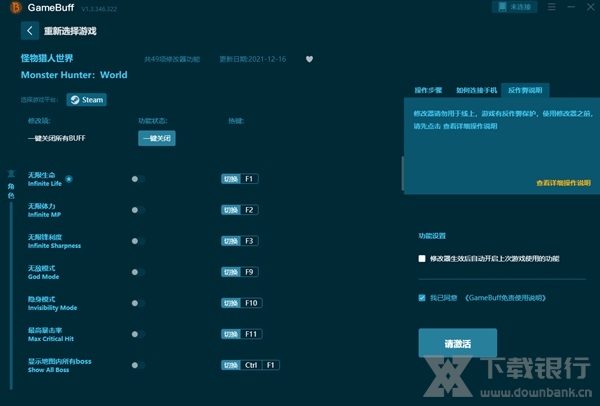This screenshot has width=600, height=406.
Task: Turn on the Max Critical Hit toggle
Action: pos(138,334)
